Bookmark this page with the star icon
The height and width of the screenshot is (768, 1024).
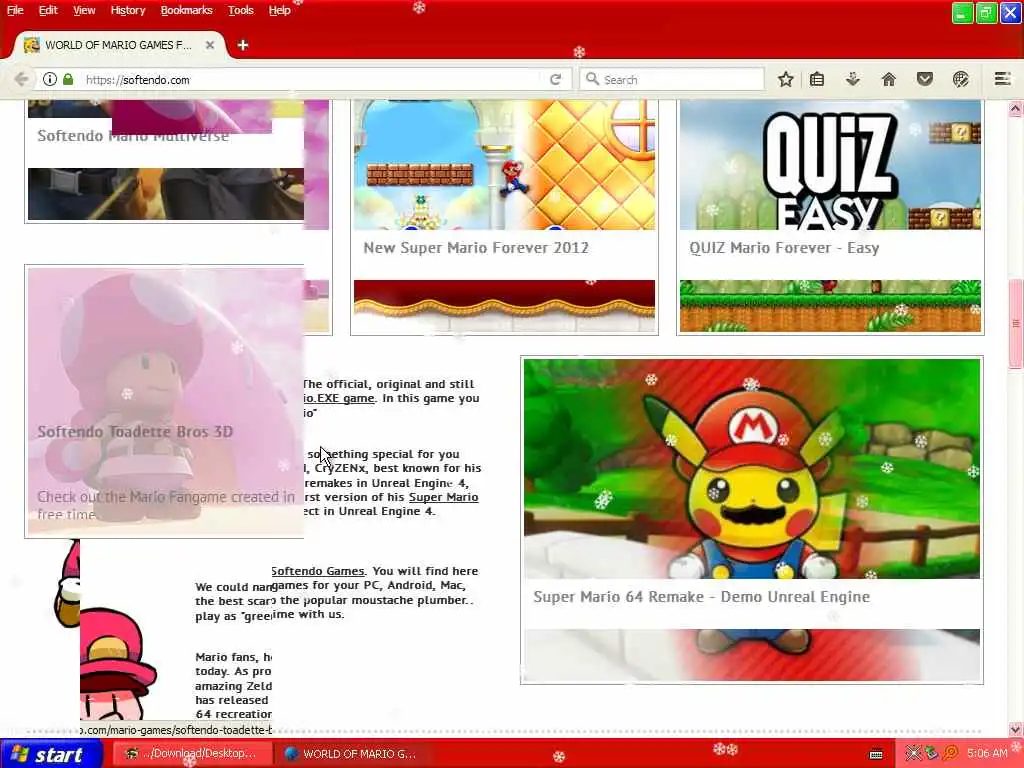coord(786,80)
